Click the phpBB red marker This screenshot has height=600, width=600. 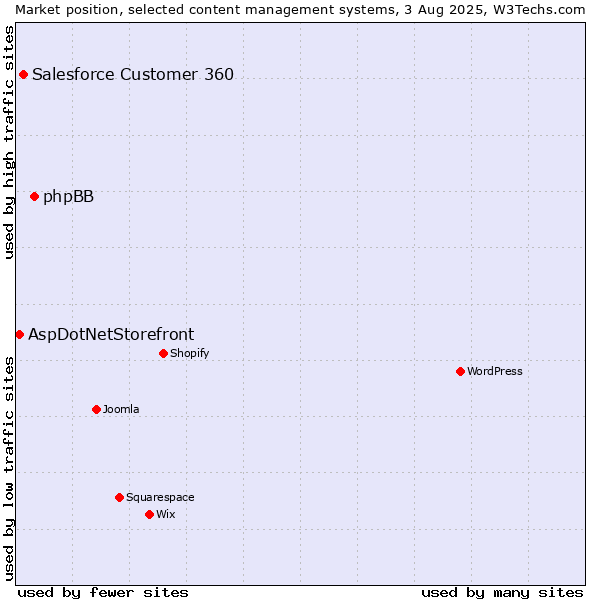pyautogui.click(x=34, y=197)
